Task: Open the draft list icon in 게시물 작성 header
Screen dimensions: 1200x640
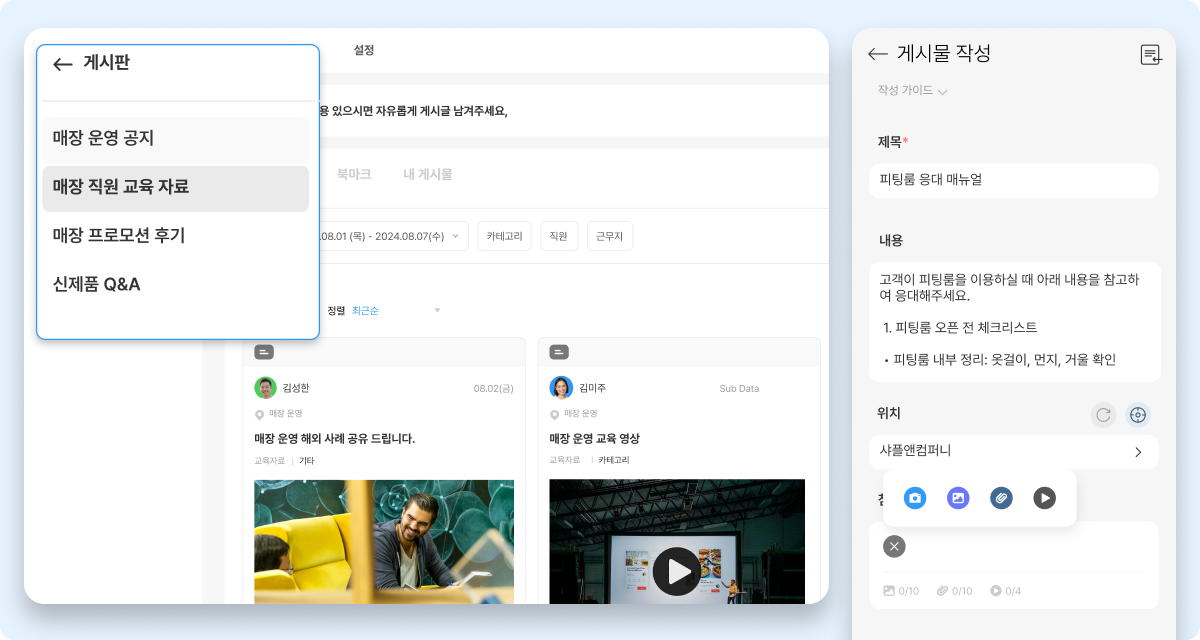Action: click(x=1151, y=55)
